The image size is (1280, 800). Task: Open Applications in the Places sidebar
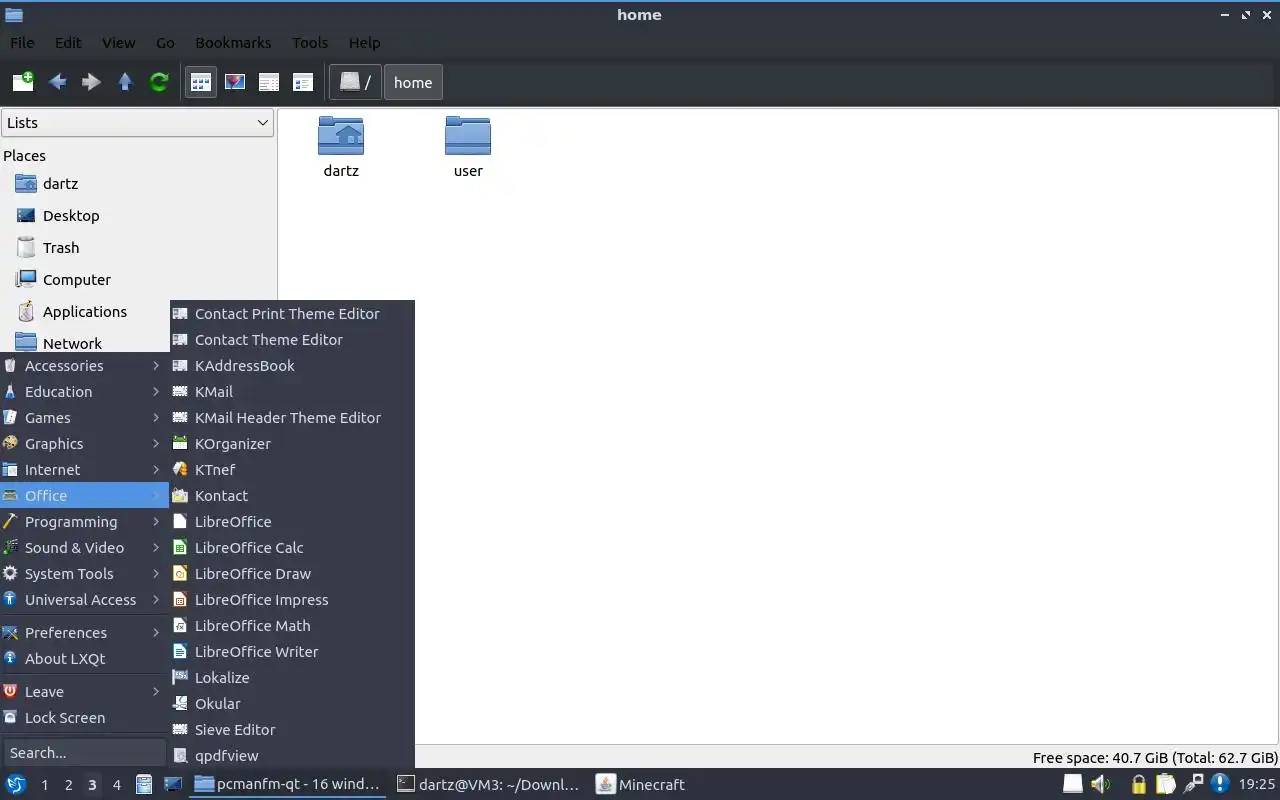pyautogui.click(x=85, y=312)
